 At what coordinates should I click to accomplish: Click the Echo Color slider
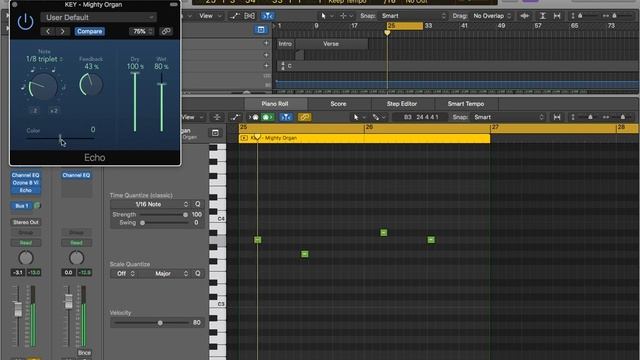(60, 138)
